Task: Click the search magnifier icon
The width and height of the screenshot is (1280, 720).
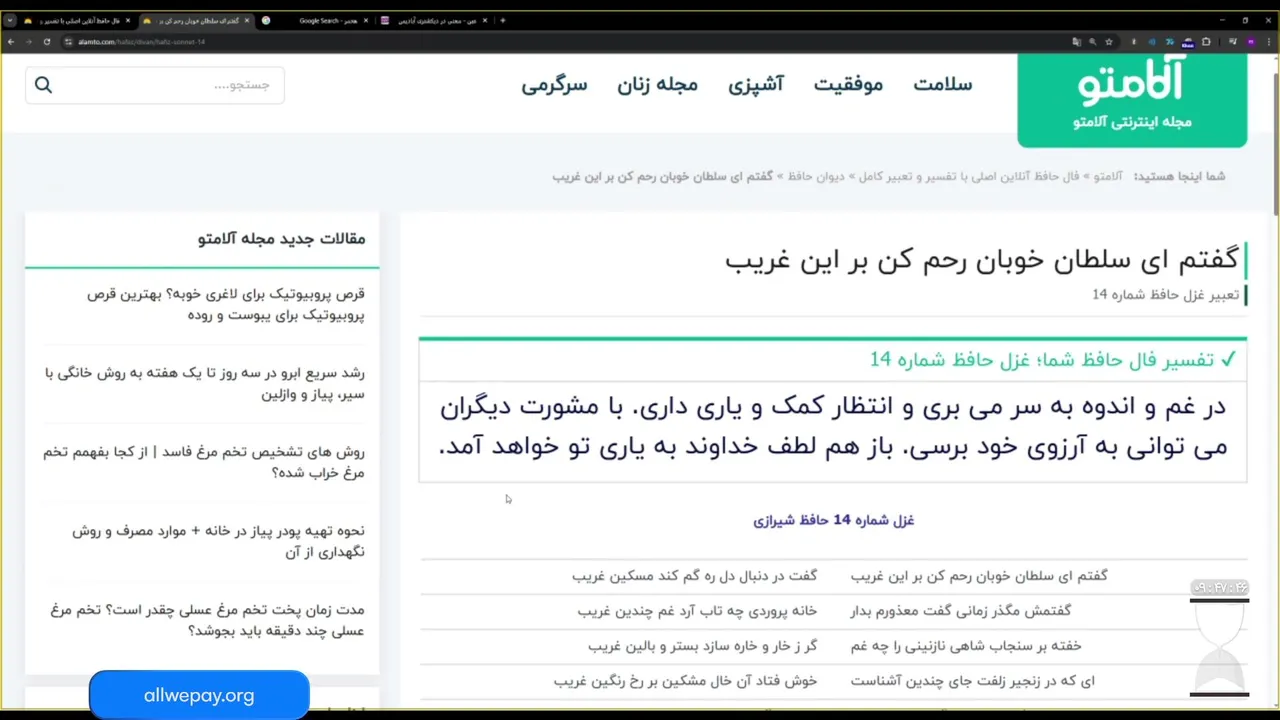Action: click(43, 85)
